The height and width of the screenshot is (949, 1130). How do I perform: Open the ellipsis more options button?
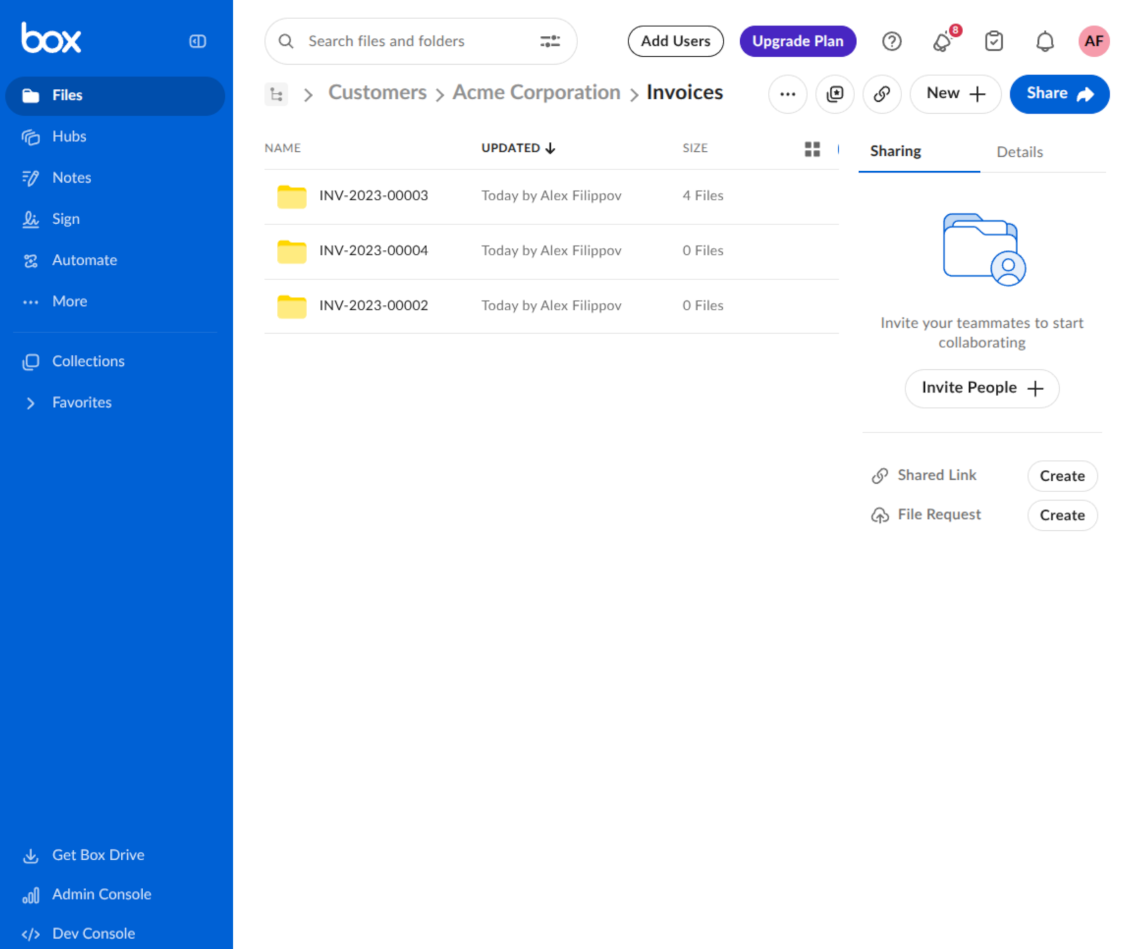click(788, 94)
